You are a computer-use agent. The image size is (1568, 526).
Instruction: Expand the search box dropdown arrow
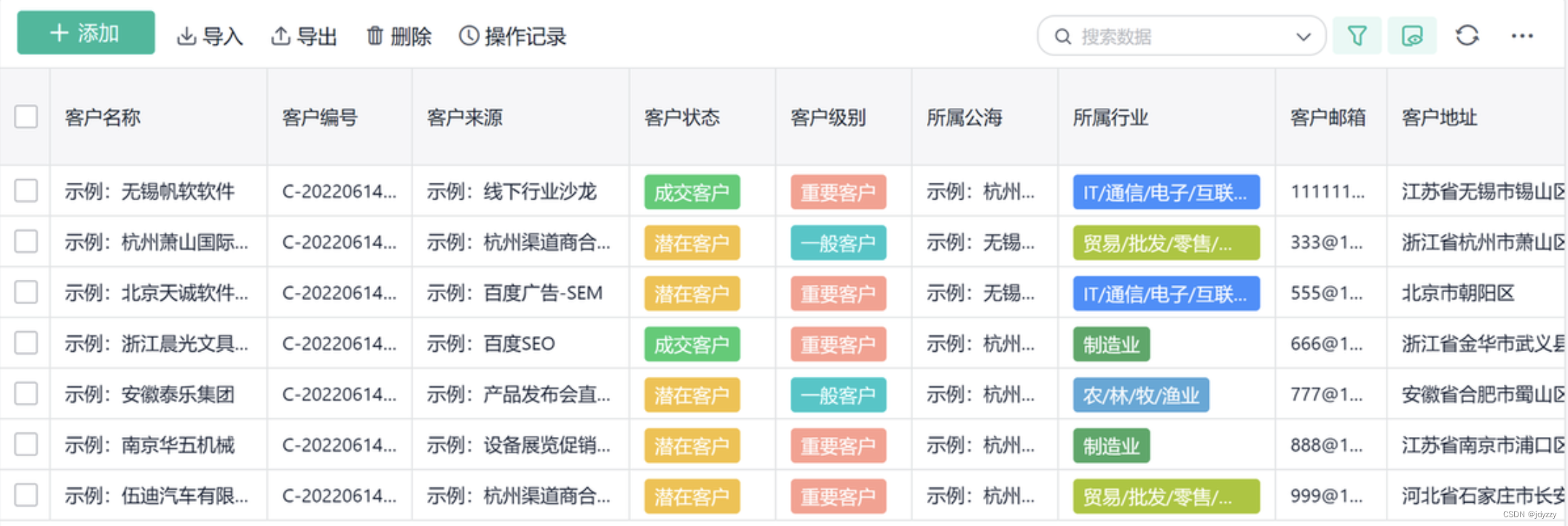coord(1304,36)
